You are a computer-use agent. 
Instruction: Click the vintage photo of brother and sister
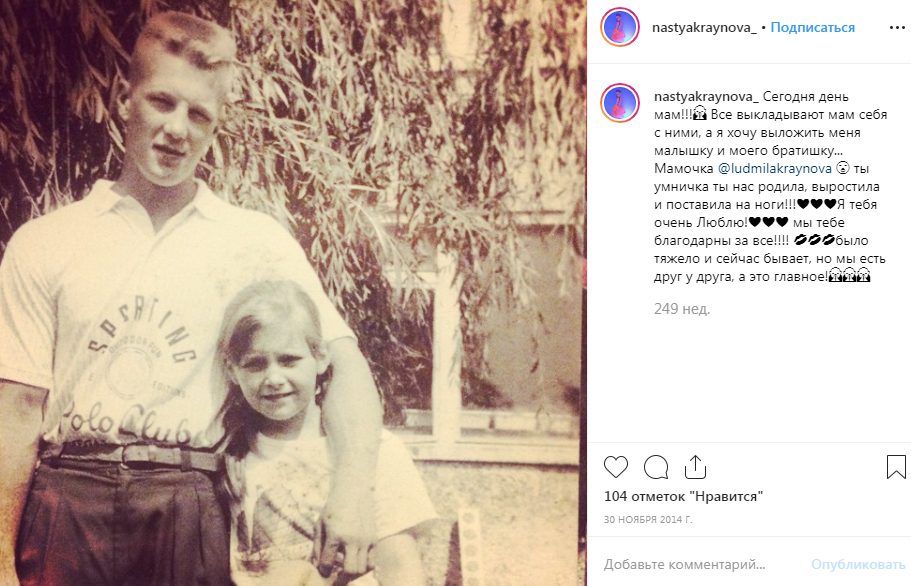[x=293, y=293]
